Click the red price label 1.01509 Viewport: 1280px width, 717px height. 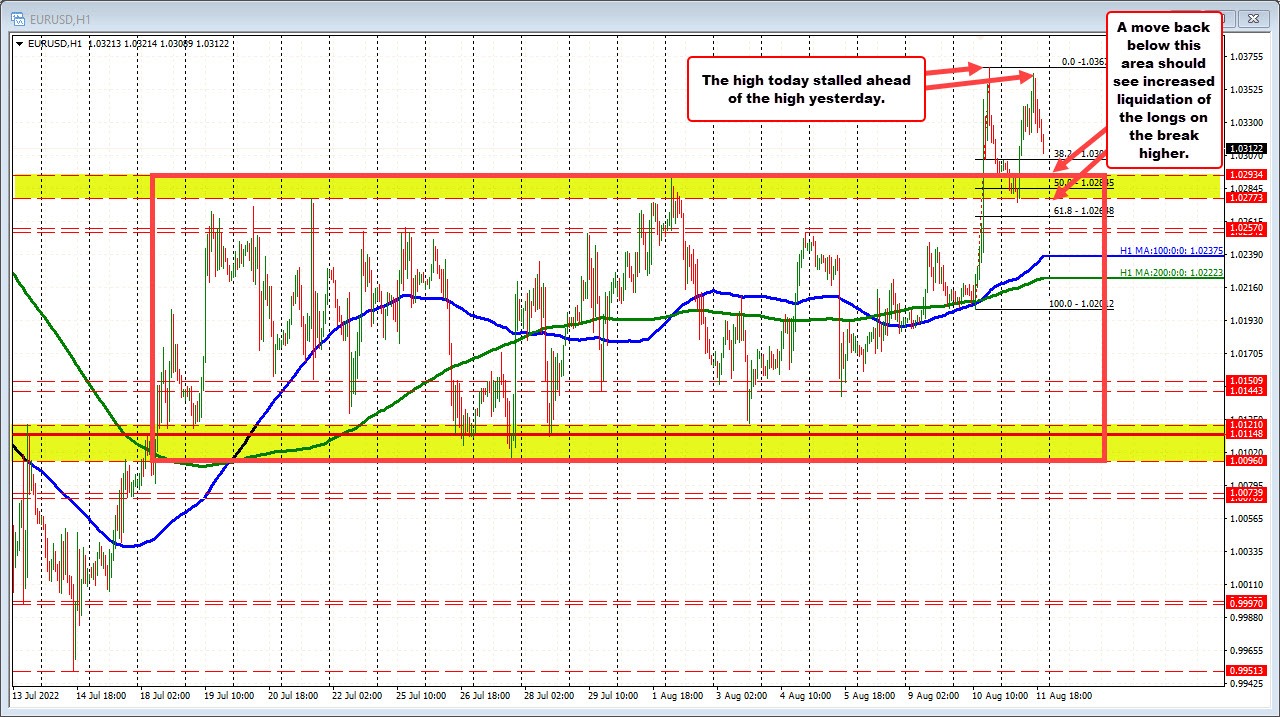tap(1246, 381)
